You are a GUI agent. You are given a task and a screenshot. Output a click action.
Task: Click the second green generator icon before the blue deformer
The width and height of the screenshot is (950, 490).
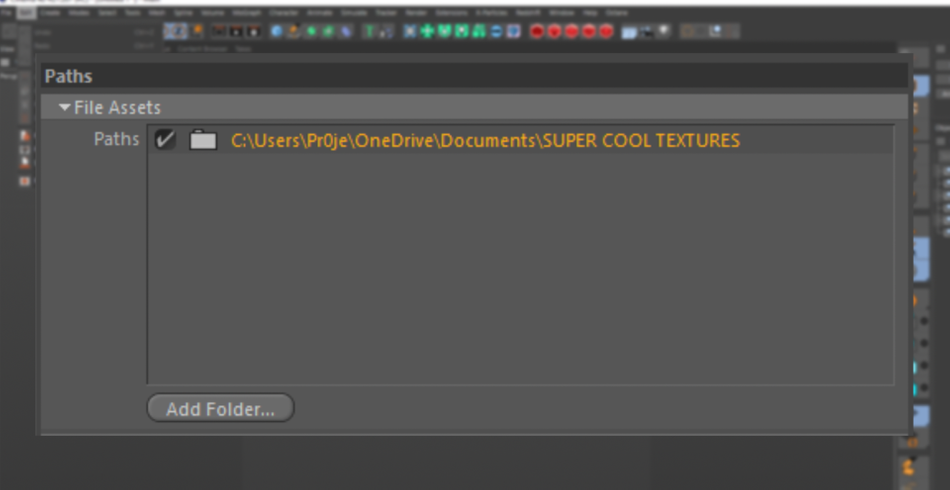[328, 31]
